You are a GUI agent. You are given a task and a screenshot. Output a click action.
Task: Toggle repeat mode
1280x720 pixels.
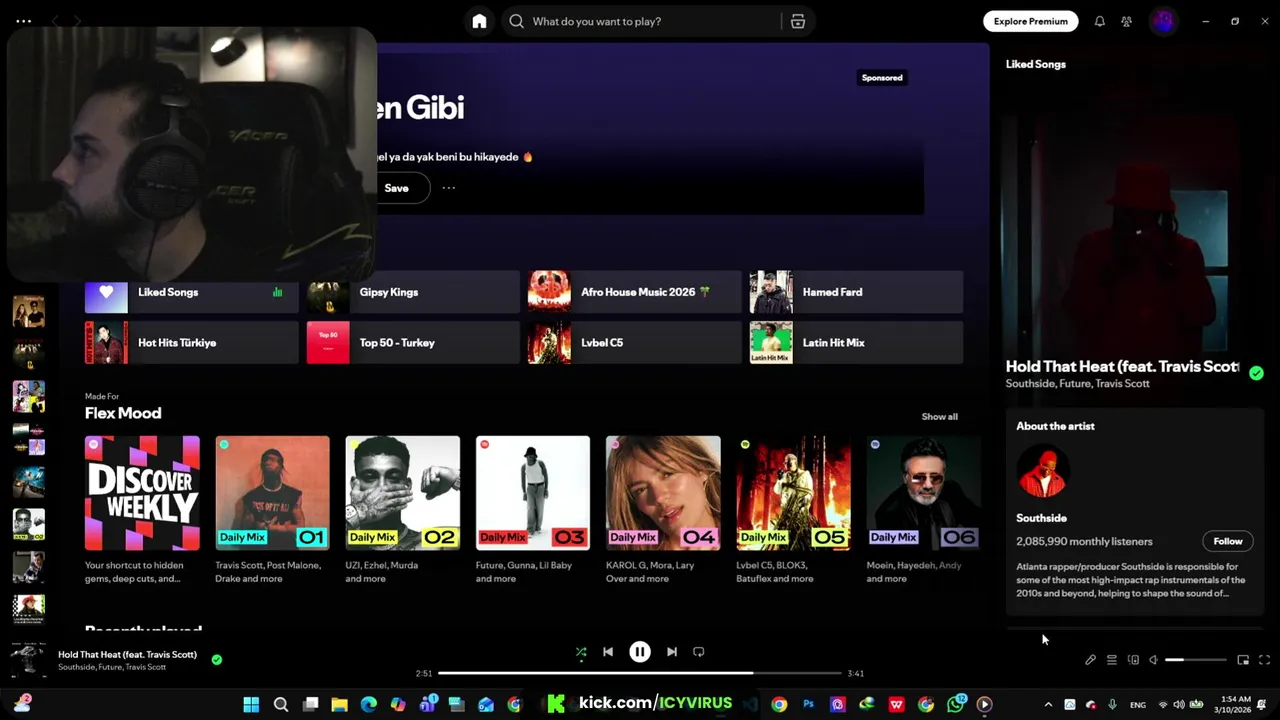click(699, 652)
